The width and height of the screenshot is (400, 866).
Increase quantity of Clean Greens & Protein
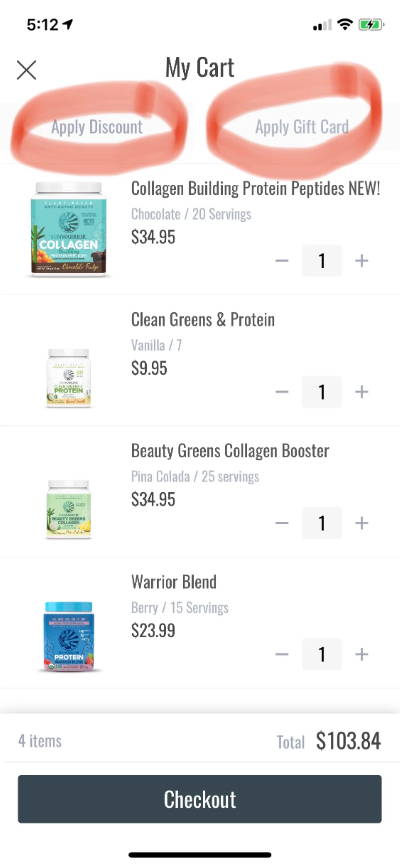point(361,392)
